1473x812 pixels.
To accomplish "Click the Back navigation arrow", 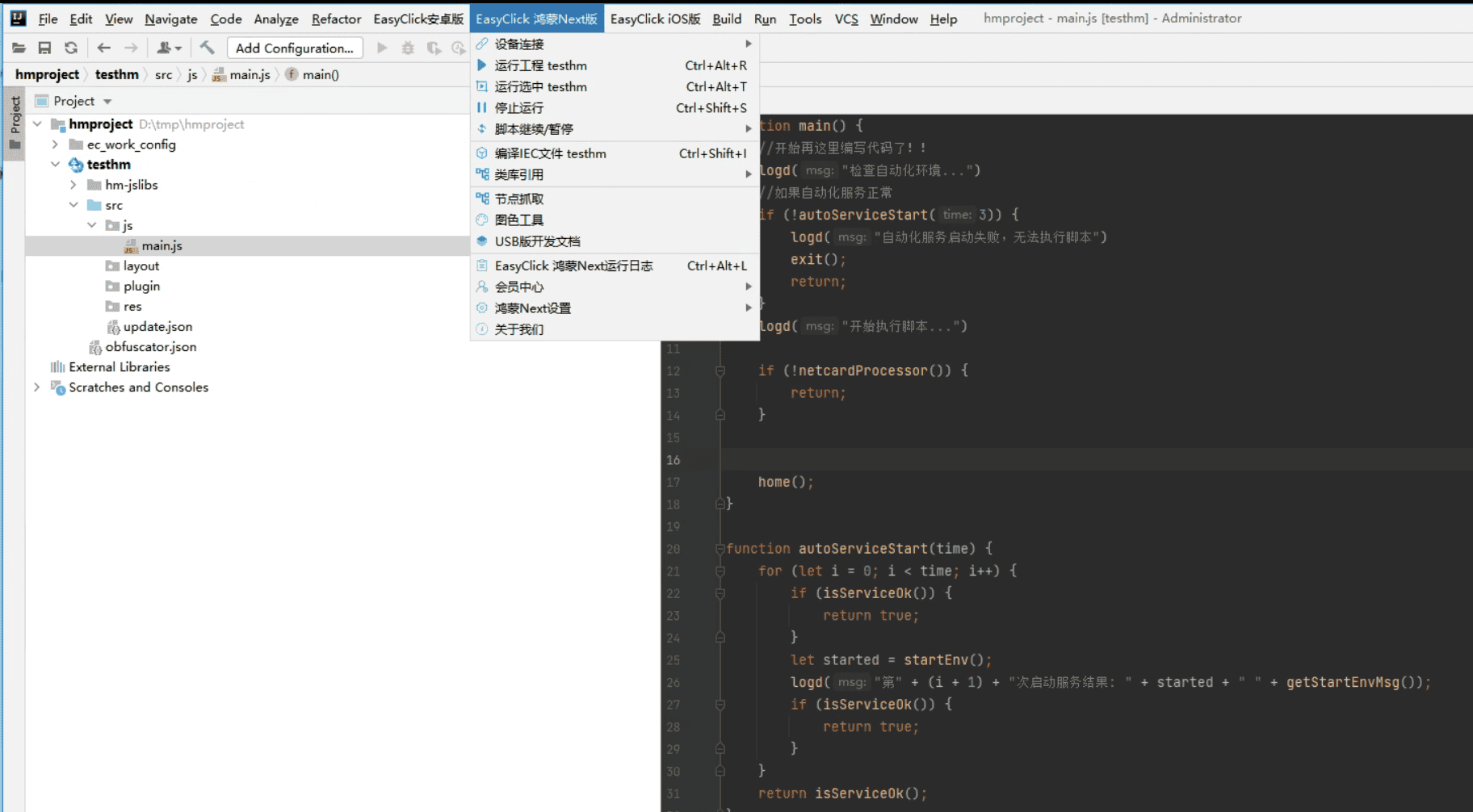I will [103, 48].
